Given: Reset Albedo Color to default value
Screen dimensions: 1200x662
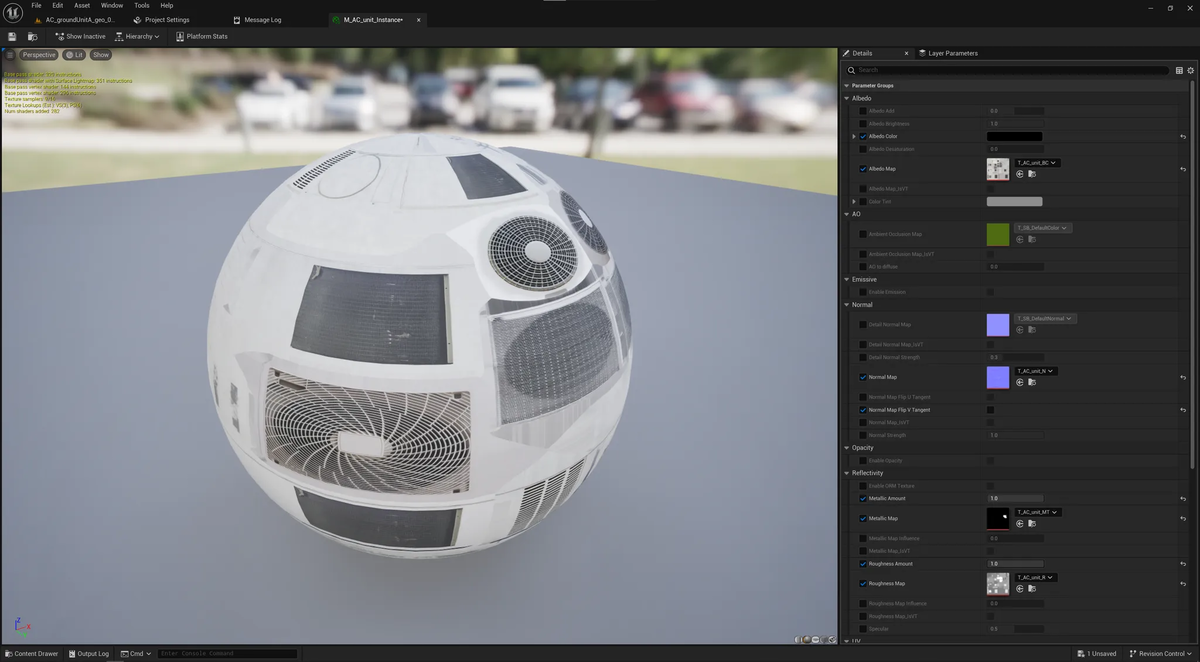Looking at the screenshot, I should 1183,136.
